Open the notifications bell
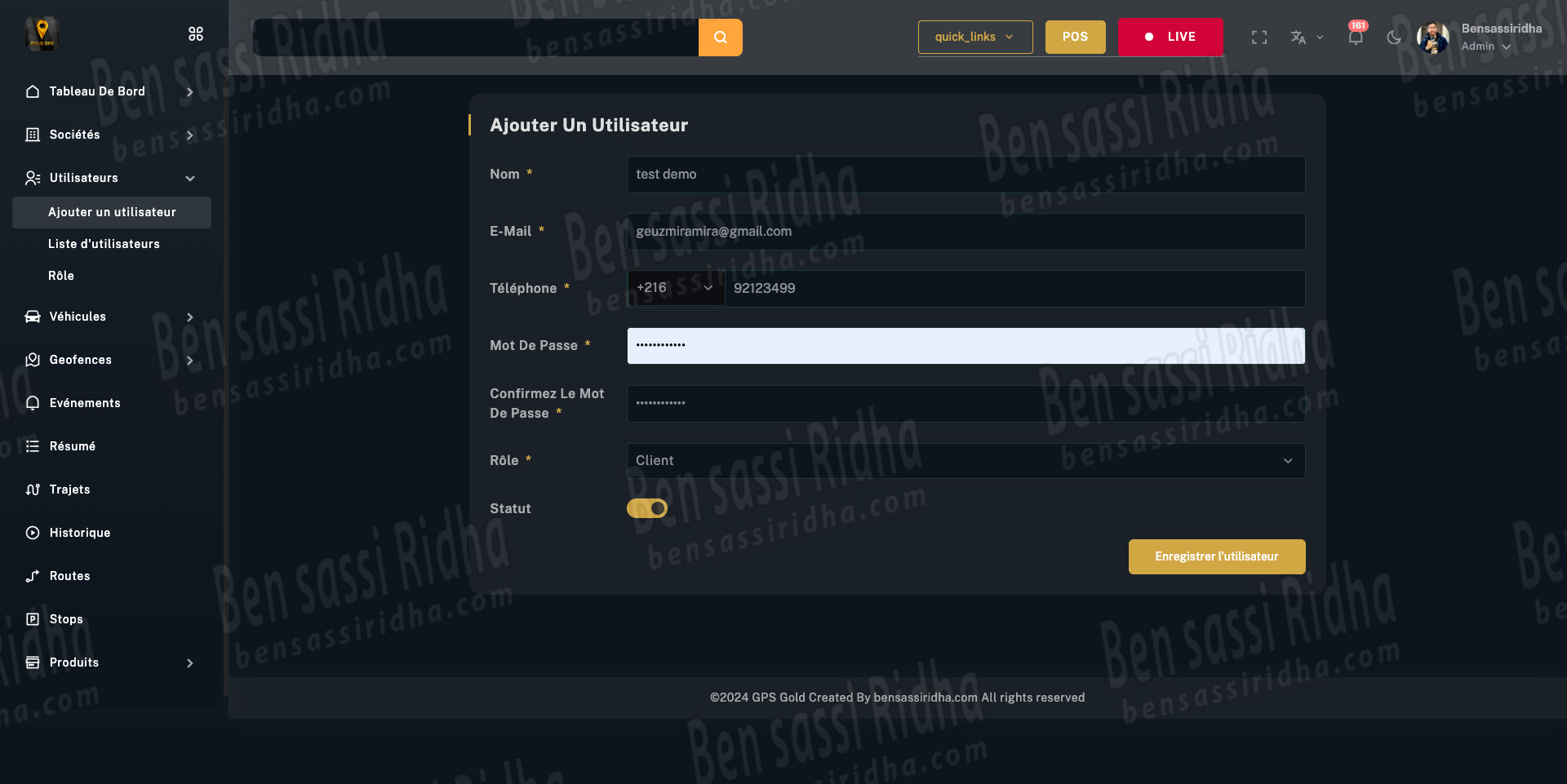 (x=1356, y=38)
